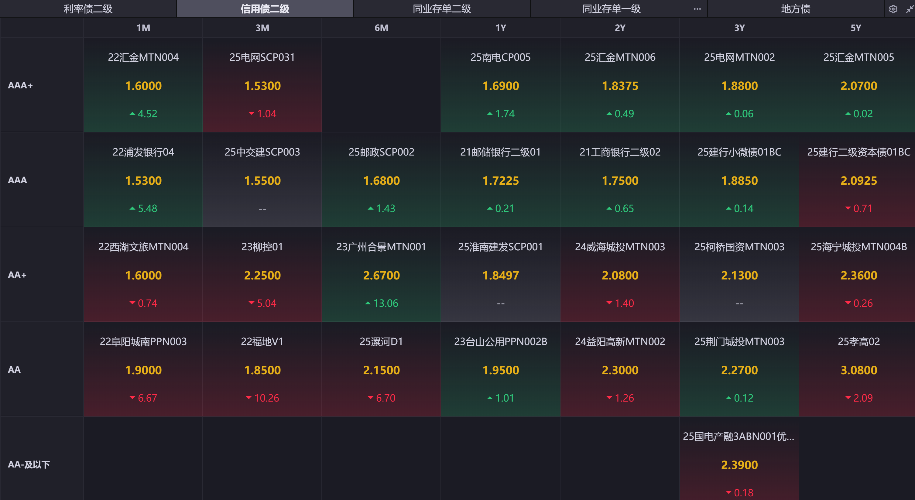
Task: Click the 6M maturity column header
Action: 381,28
